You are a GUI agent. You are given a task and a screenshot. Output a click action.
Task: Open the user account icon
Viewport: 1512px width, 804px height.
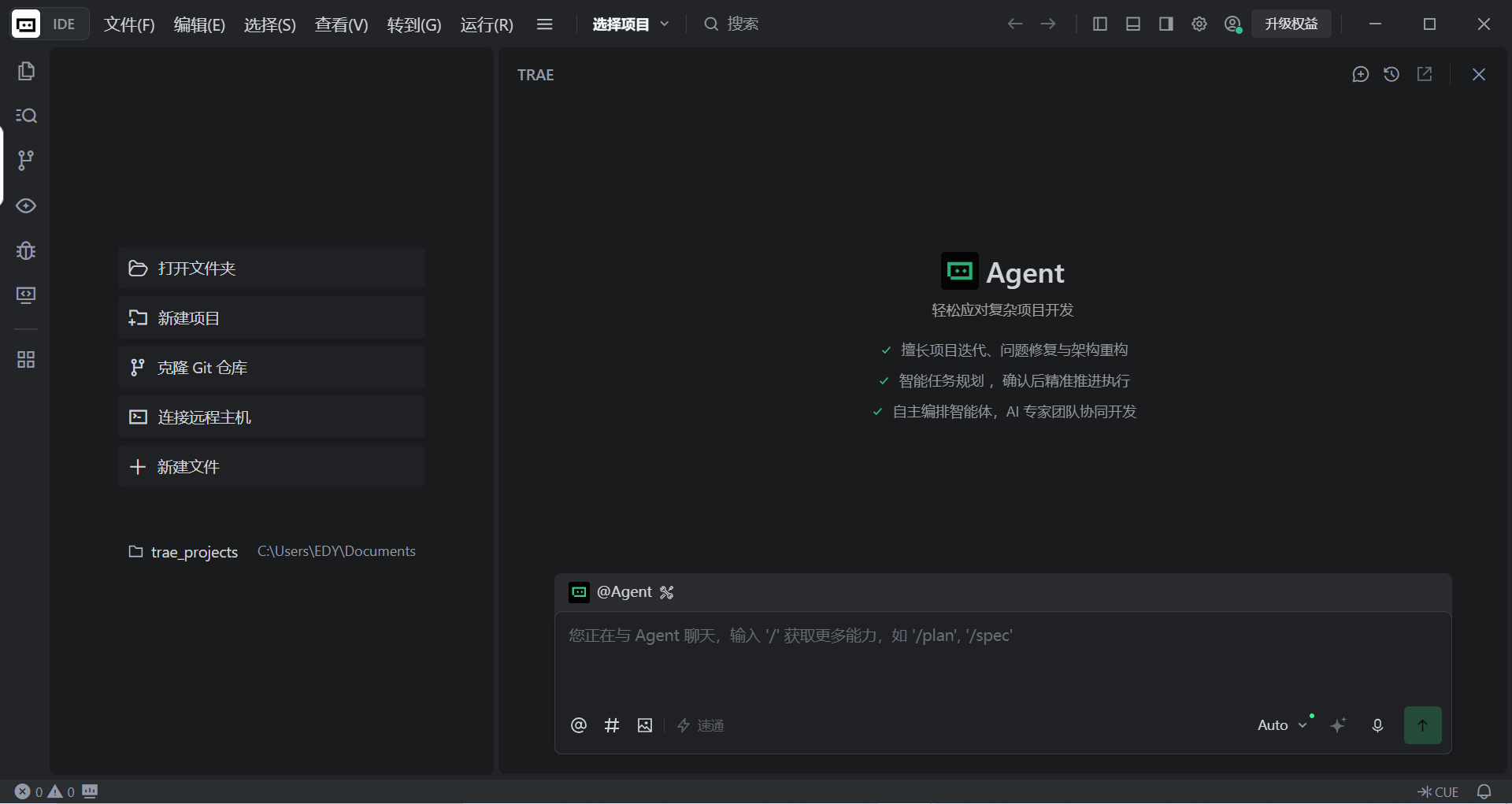pos(1233,24)
